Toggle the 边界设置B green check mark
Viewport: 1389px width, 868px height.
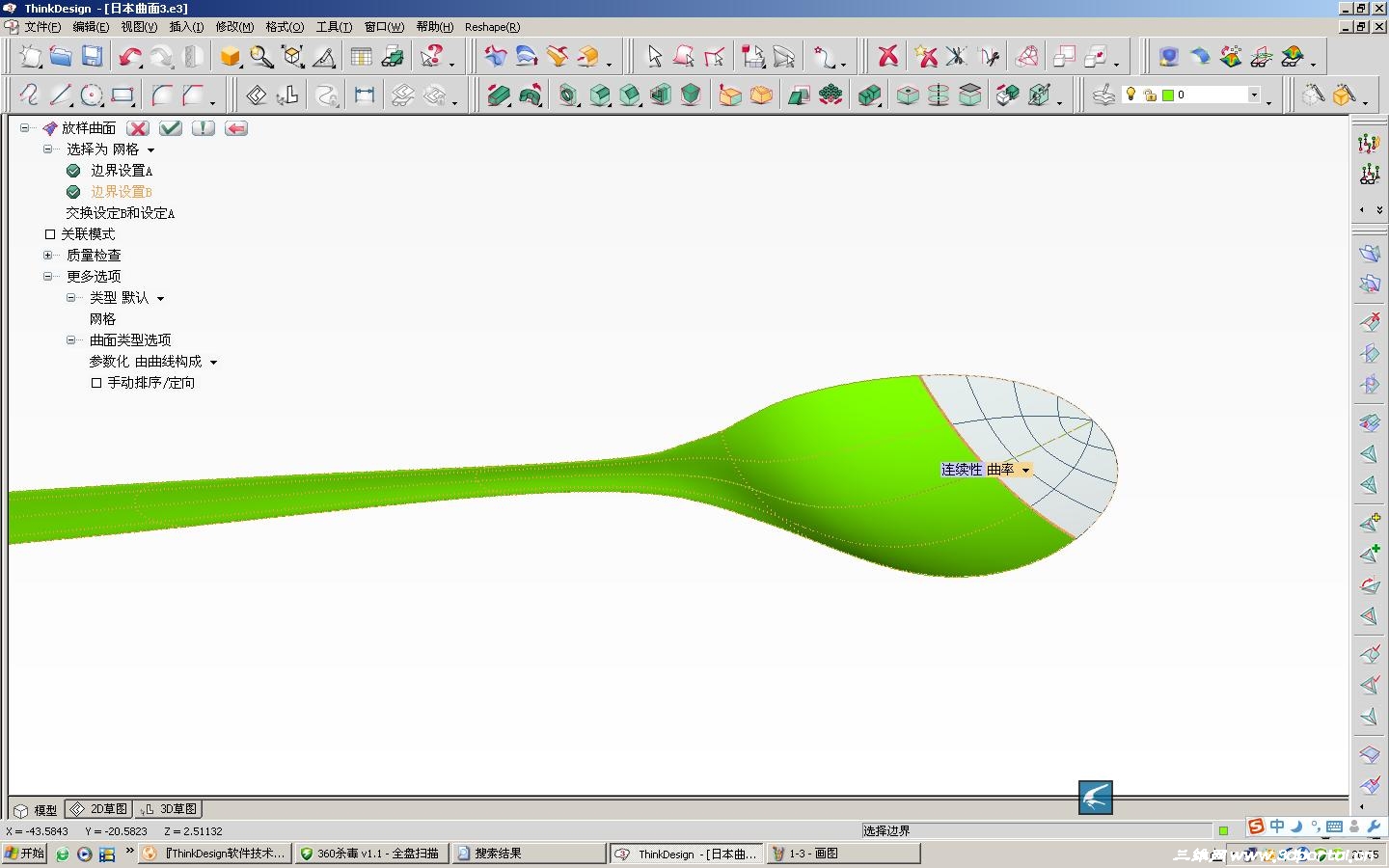73,192
